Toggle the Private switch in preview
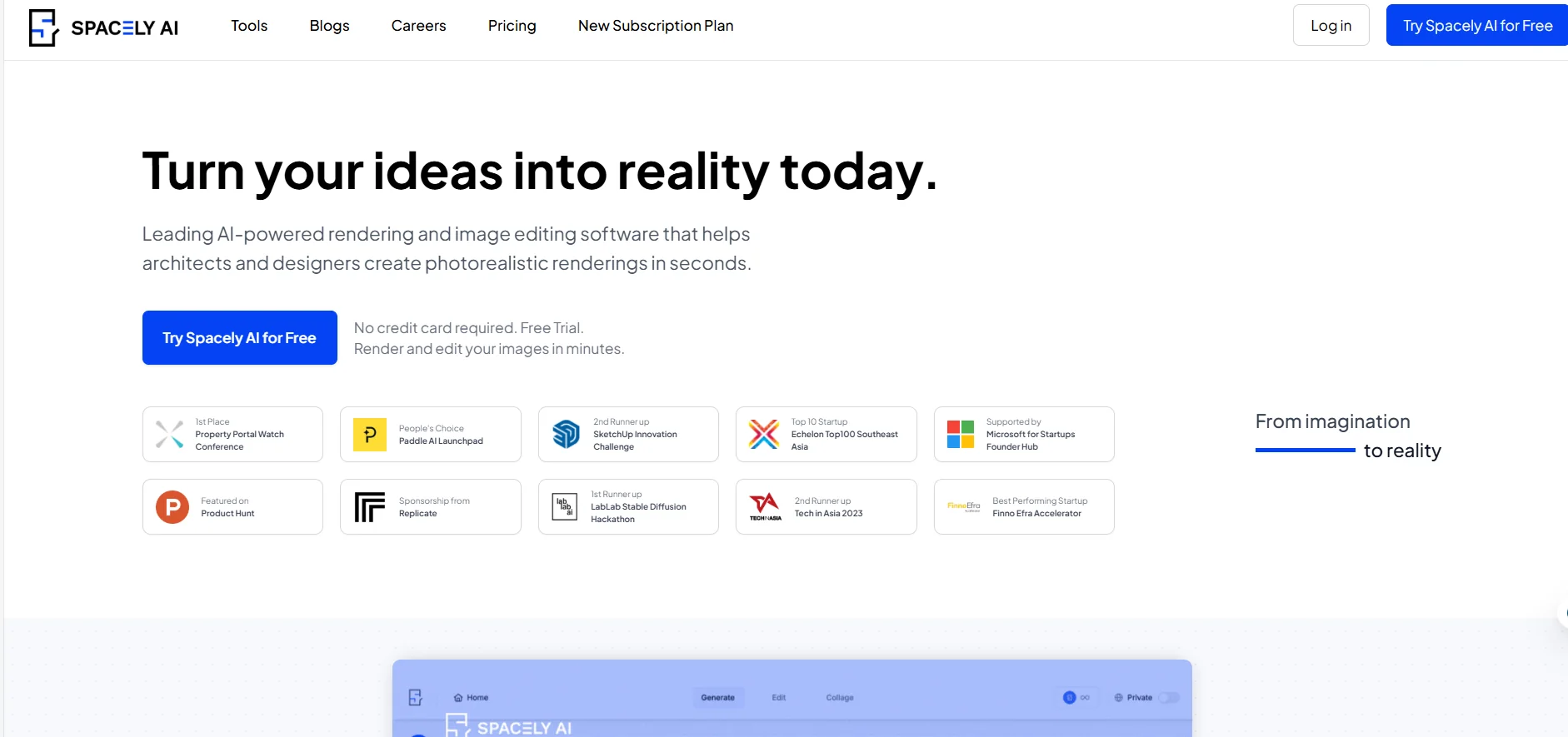This screenshot has height=737, width=1568. point(1170,698)
